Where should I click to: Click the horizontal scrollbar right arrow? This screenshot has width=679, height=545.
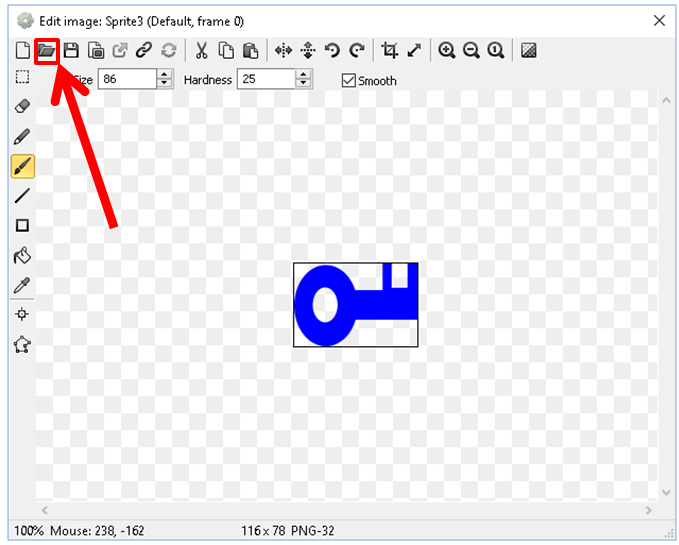point(649,510)
